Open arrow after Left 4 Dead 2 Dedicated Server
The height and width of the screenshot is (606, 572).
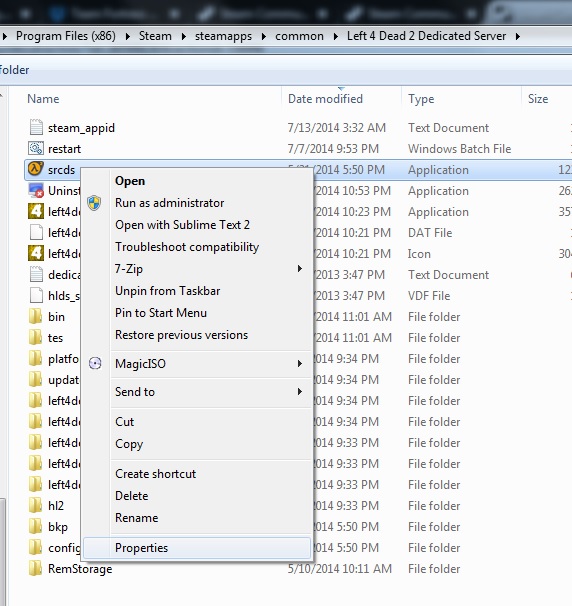click(518, 36)
